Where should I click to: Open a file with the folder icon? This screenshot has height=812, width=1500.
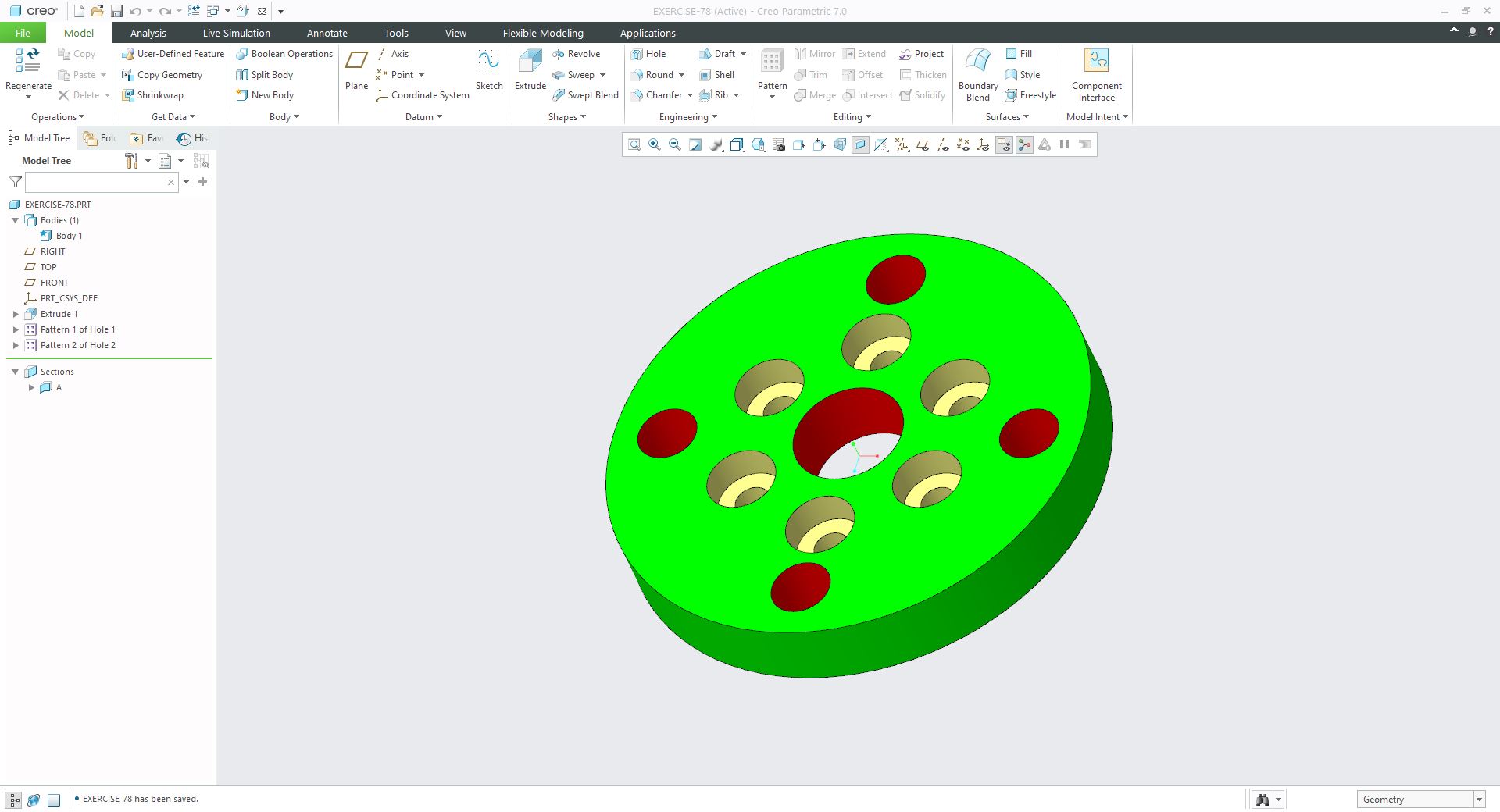point(97,11)
